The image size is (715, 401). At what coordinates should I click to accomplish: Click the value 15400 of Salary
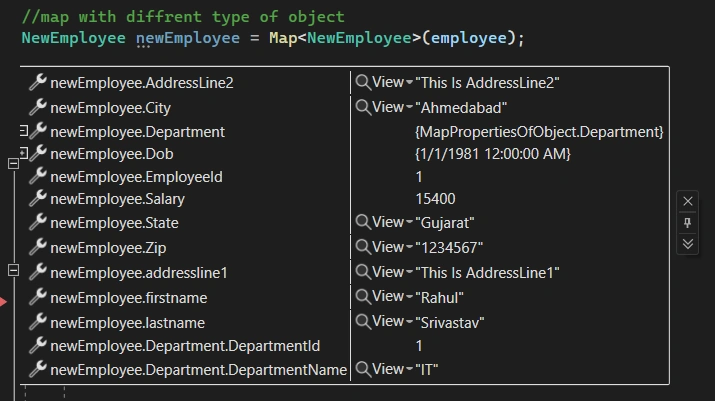point(435,199)
